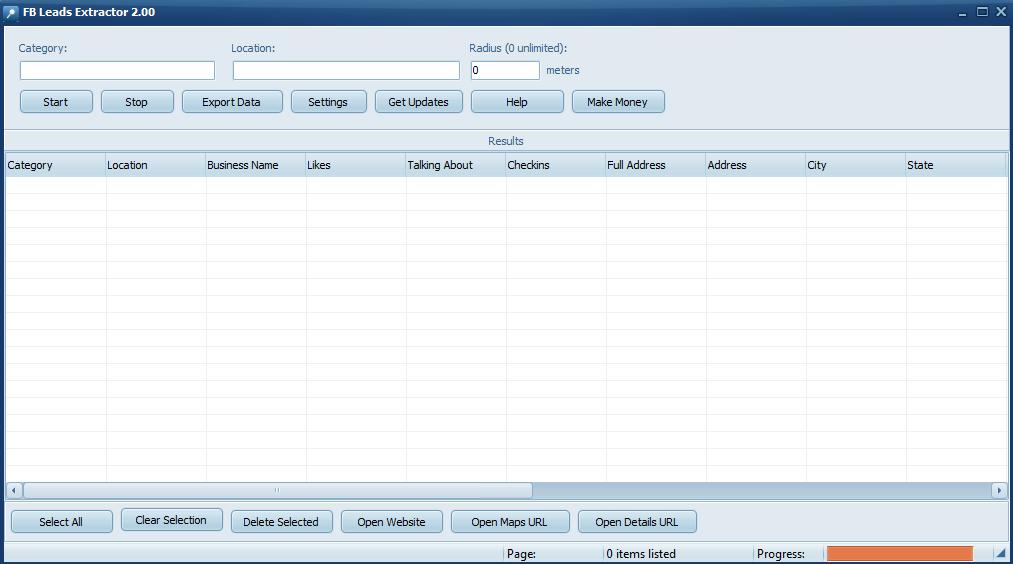This screenshot has width=1013, height=564.
Task: Sort by Talking About column header
Action: pyautogui.click(x=455, y=165)
